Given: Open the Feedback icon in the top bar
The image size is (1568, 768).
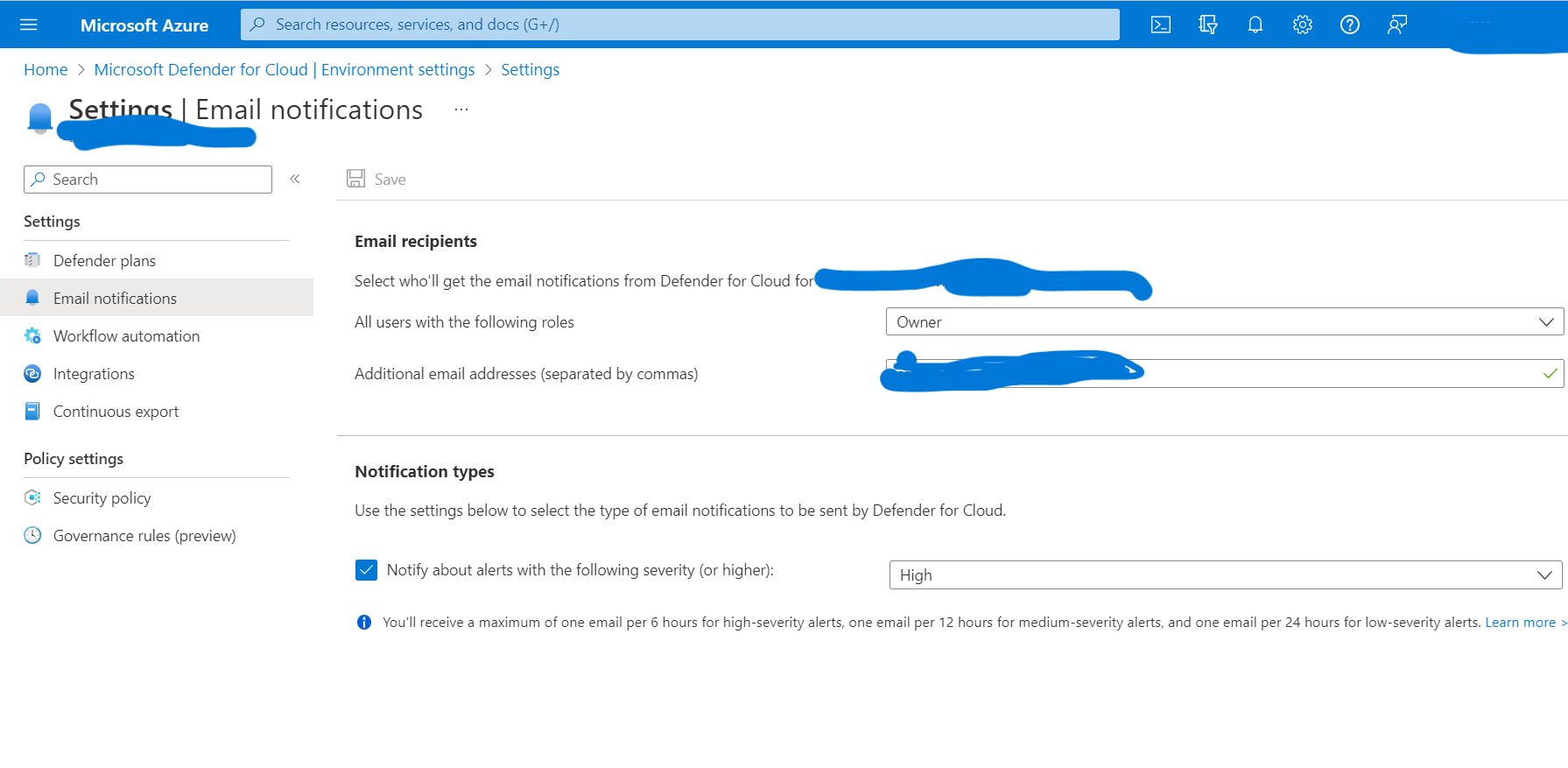Looking at the screenshot, I should click(x=1397, y=25).
